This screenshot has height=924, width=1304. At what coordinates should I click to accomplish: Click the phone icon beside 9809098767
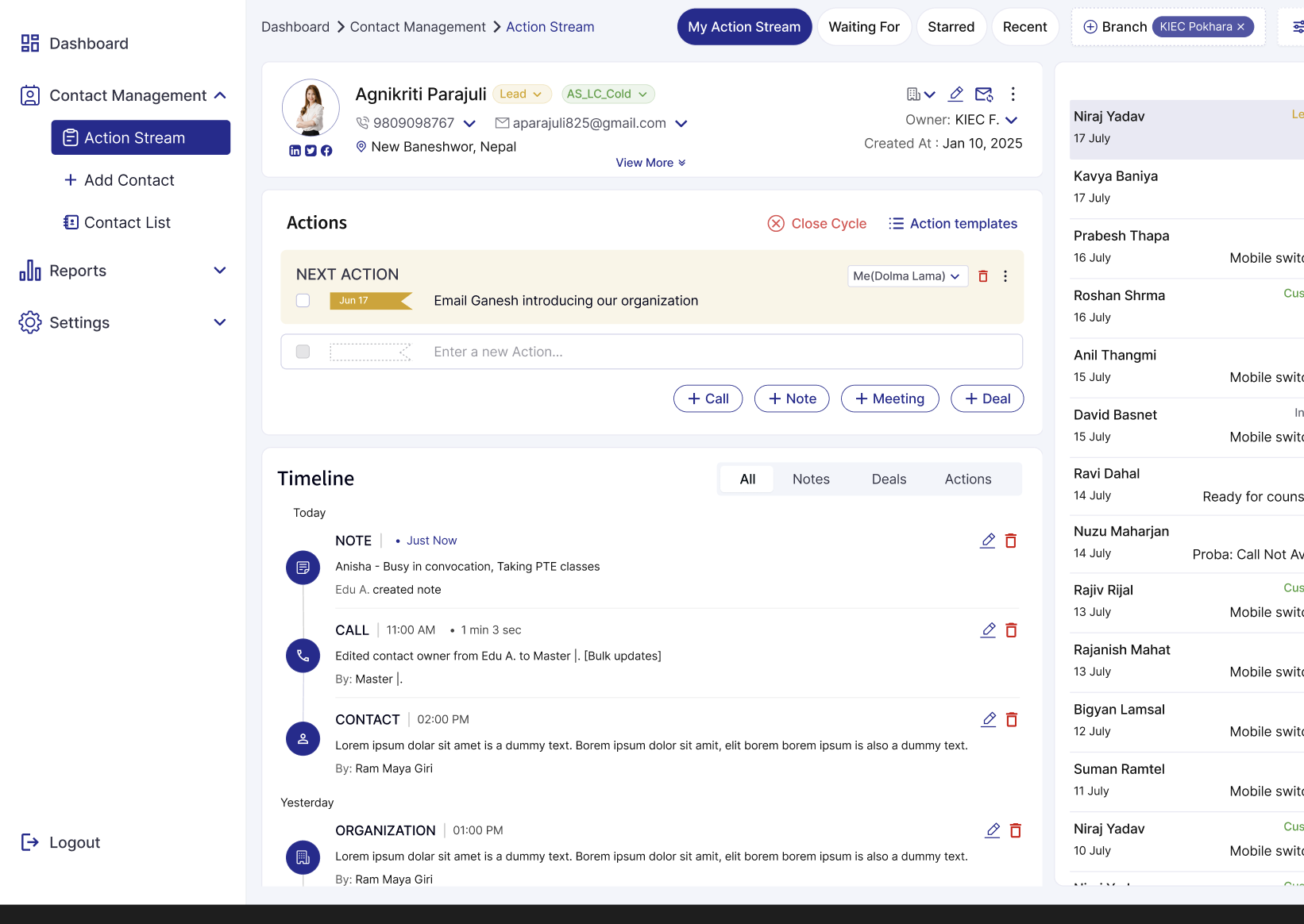coord(363,123)
